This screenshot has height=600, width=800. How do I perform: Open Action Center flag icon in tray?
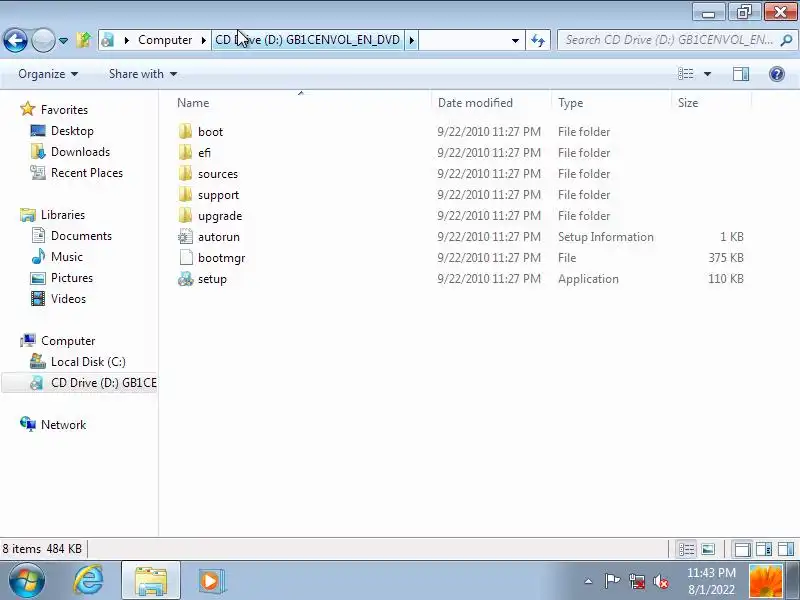pos(612,581)
